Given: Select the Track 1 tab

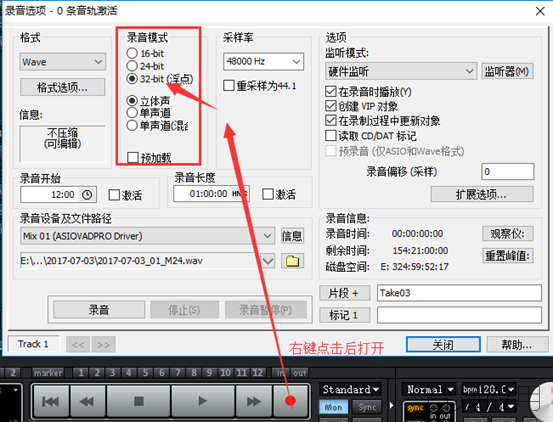Looking at the screenshot, I should pos(33,344).
